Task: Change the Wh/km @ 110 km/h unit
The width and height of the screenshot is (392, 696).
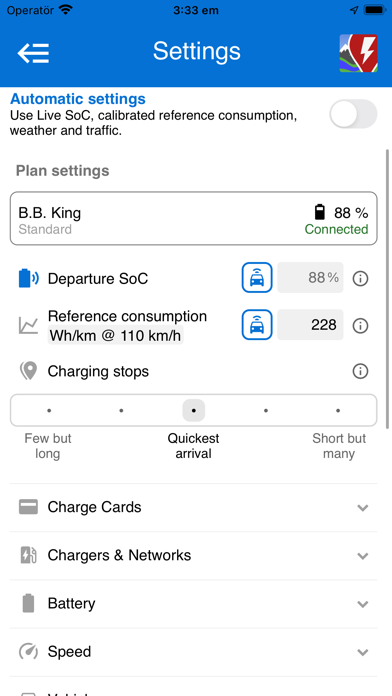Action: click(115, 336)
